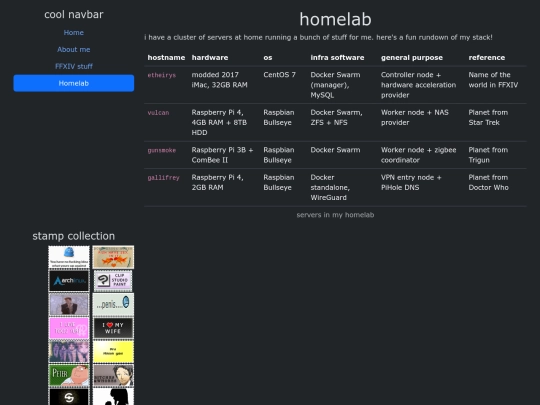The width and height of the screenshot is (540, 405).
Task: Open the glasses anime character stamp
Action: (113, 375)
